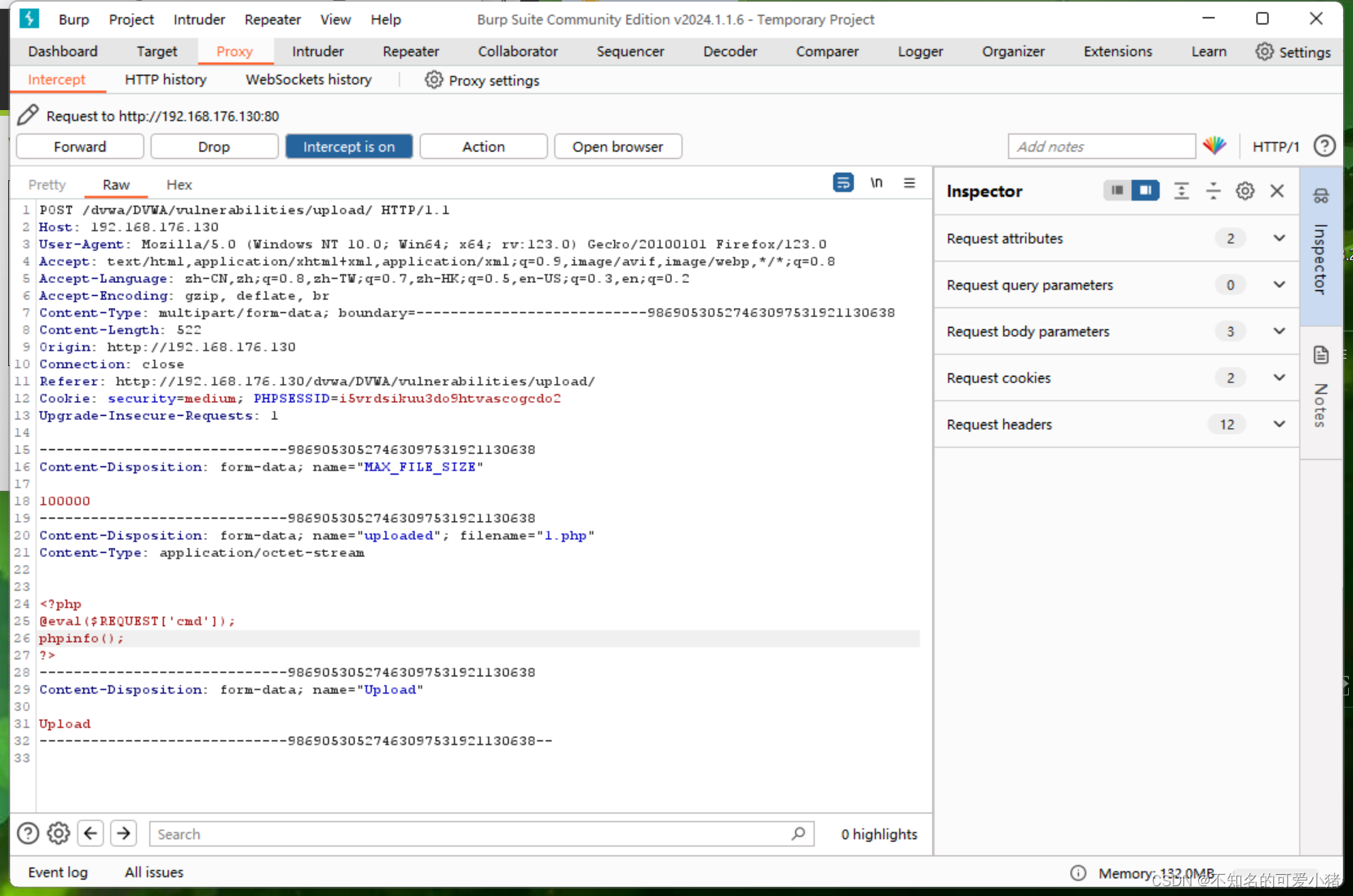Switch Inspector to side-by-side layout view

pos(1145,190)
